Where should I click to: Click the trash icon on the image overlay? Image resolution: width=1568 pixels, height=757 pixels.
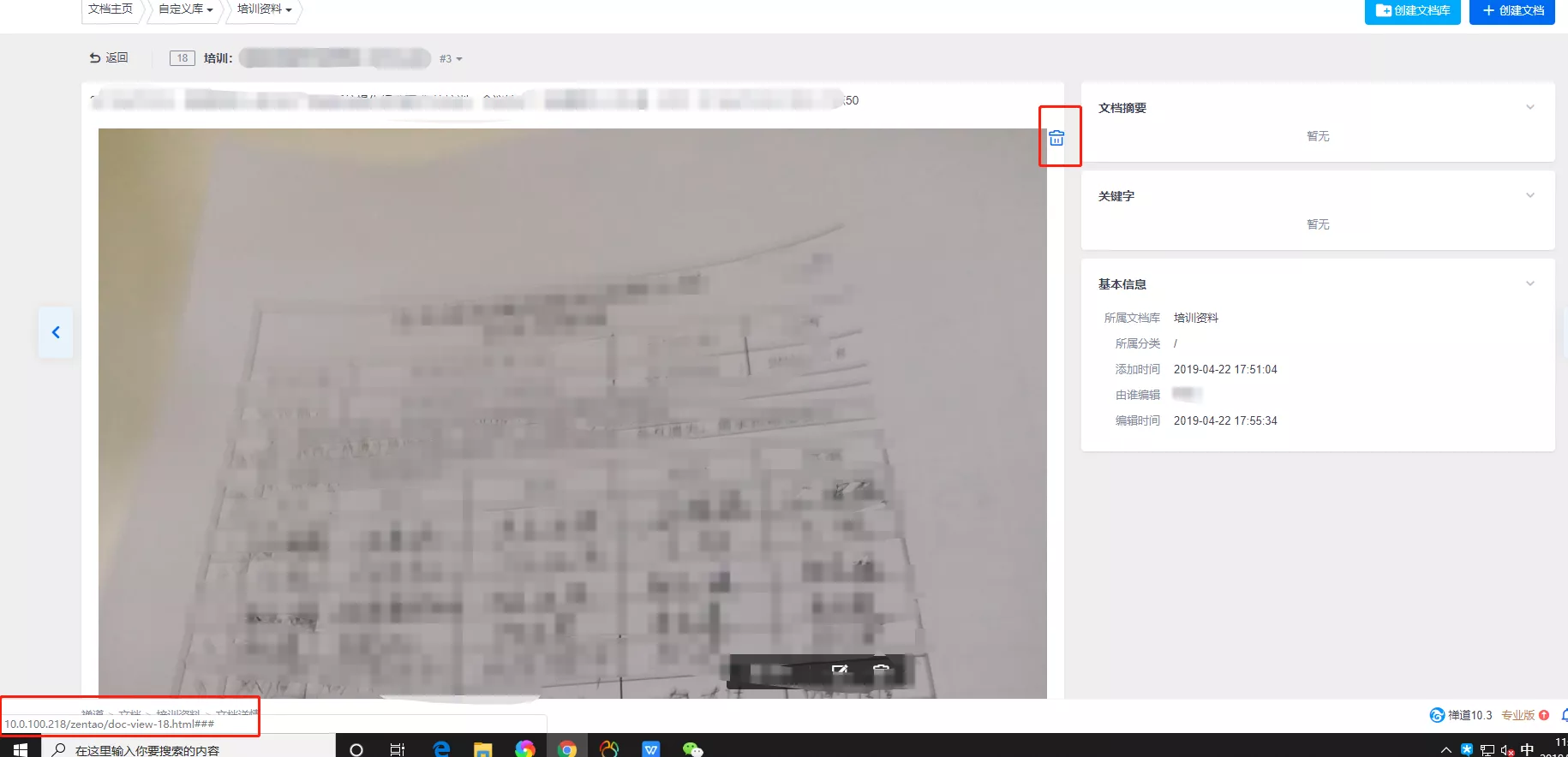click(x=881, y=671)
